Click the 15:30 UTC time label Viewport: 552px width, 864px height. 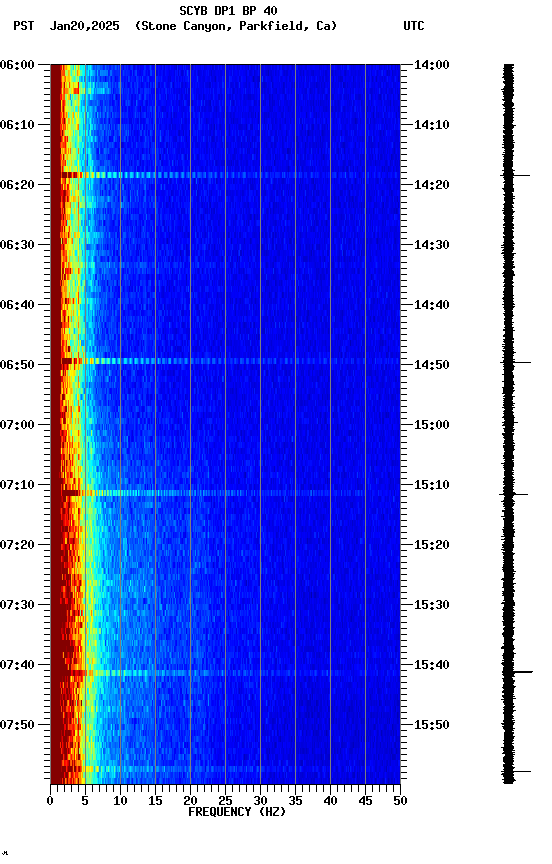pyautogui.click(x=432, y=605)
